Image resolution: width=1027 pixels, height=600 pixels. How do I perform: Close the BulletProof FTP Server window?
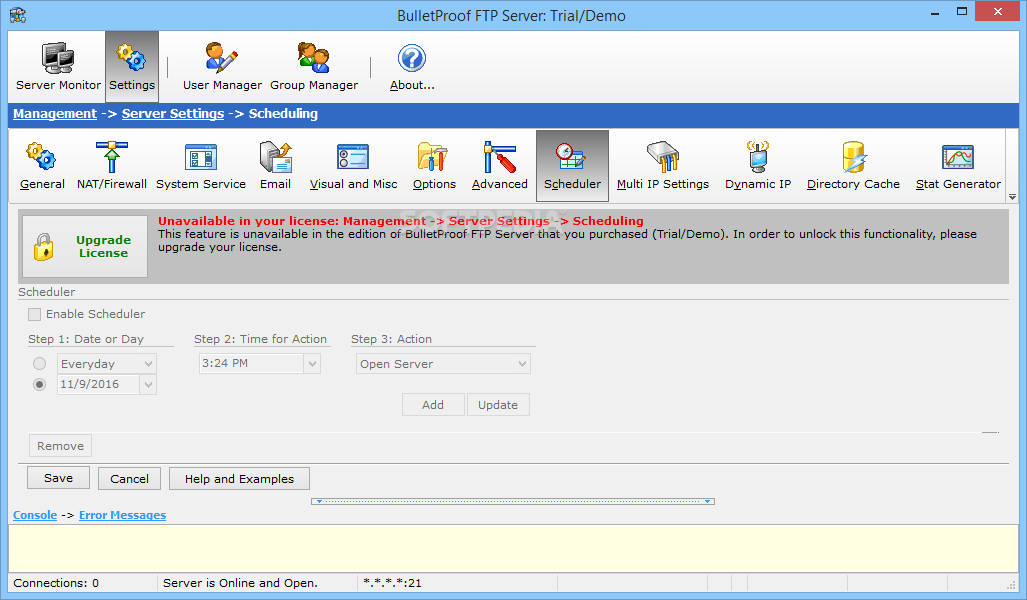(x=998, y=12)
